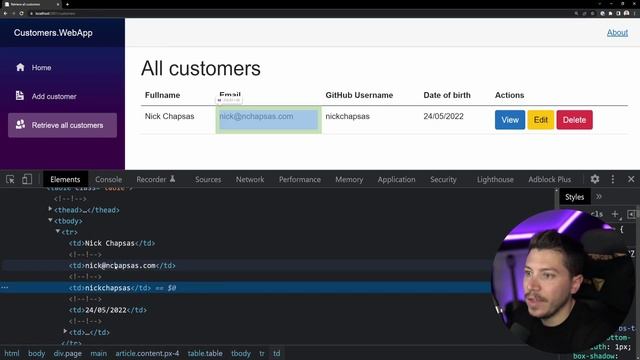Click the Home icon in the sidebar

(20, 67)
